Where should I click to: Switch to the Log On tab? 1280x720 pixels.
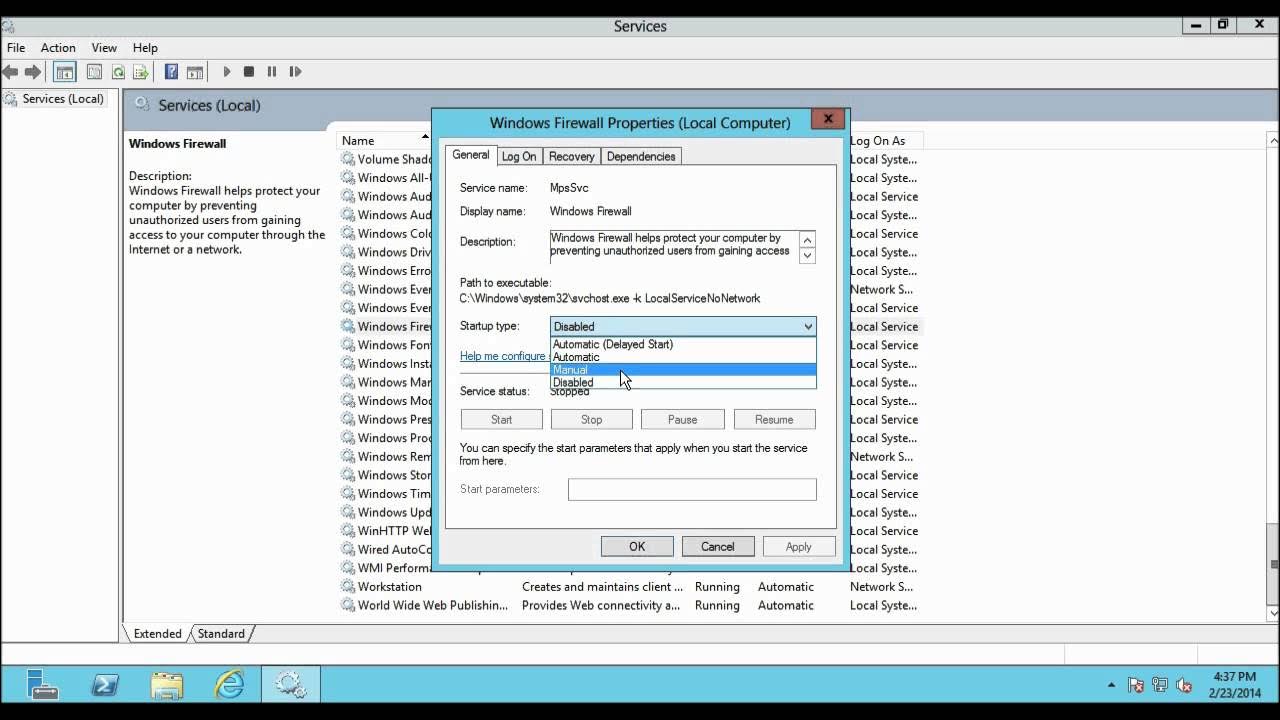(519, 156)
